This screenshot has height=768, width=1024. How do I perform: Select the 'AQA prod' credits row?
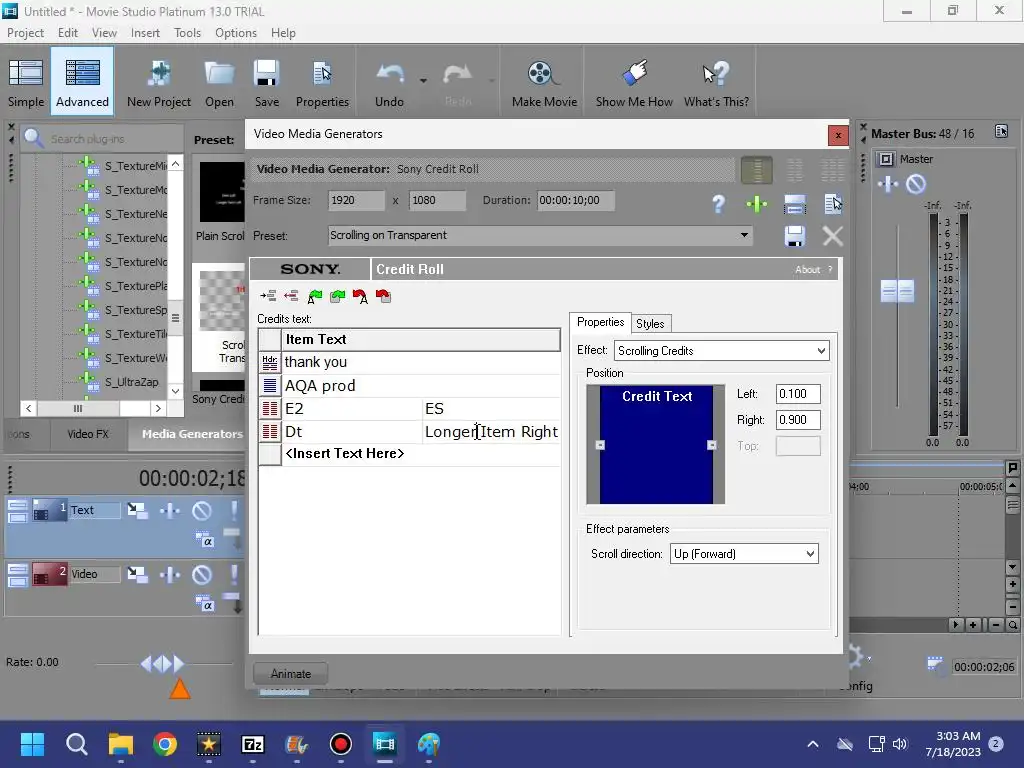point(421,385)
